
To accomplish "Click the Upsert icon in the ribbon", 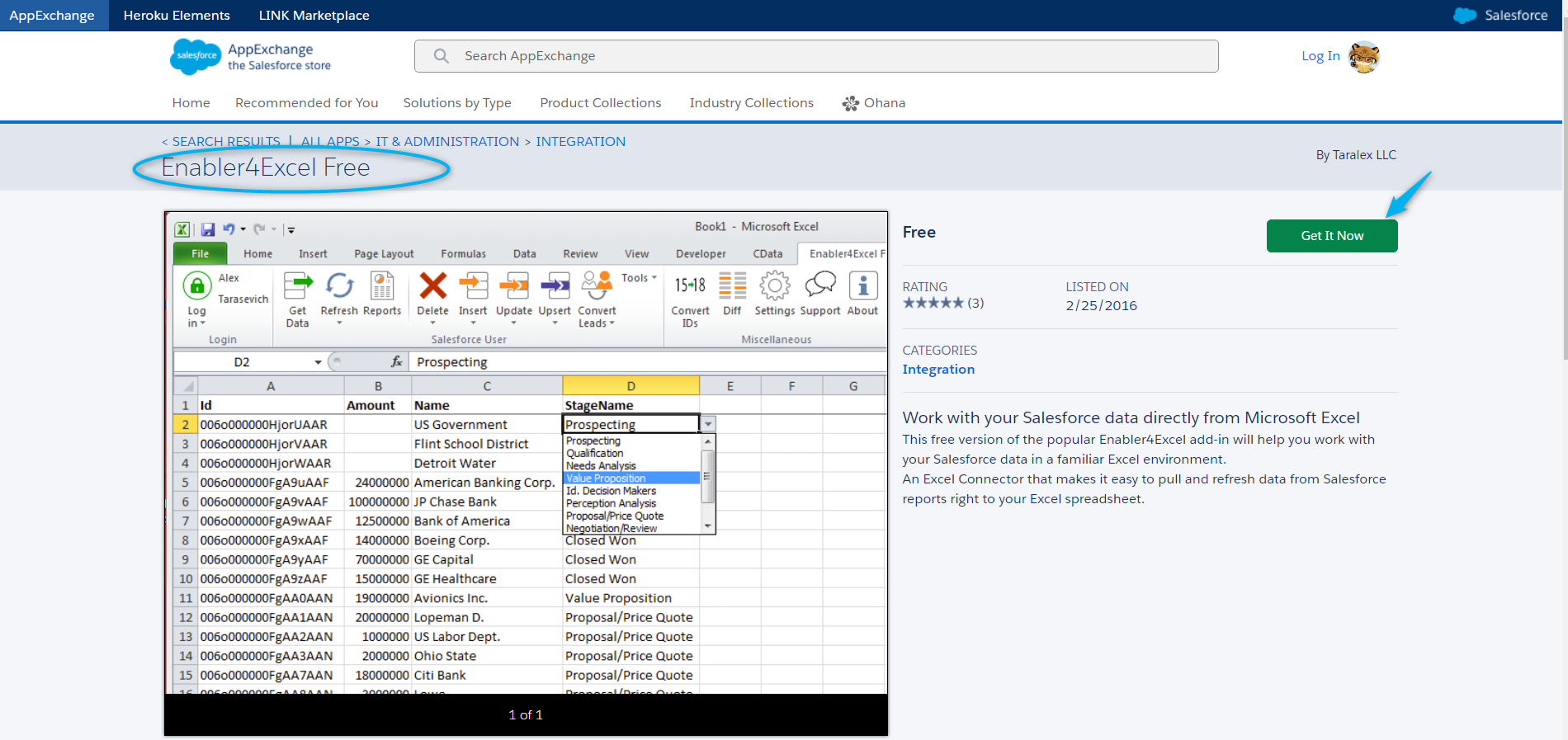I will pos(555,286).
